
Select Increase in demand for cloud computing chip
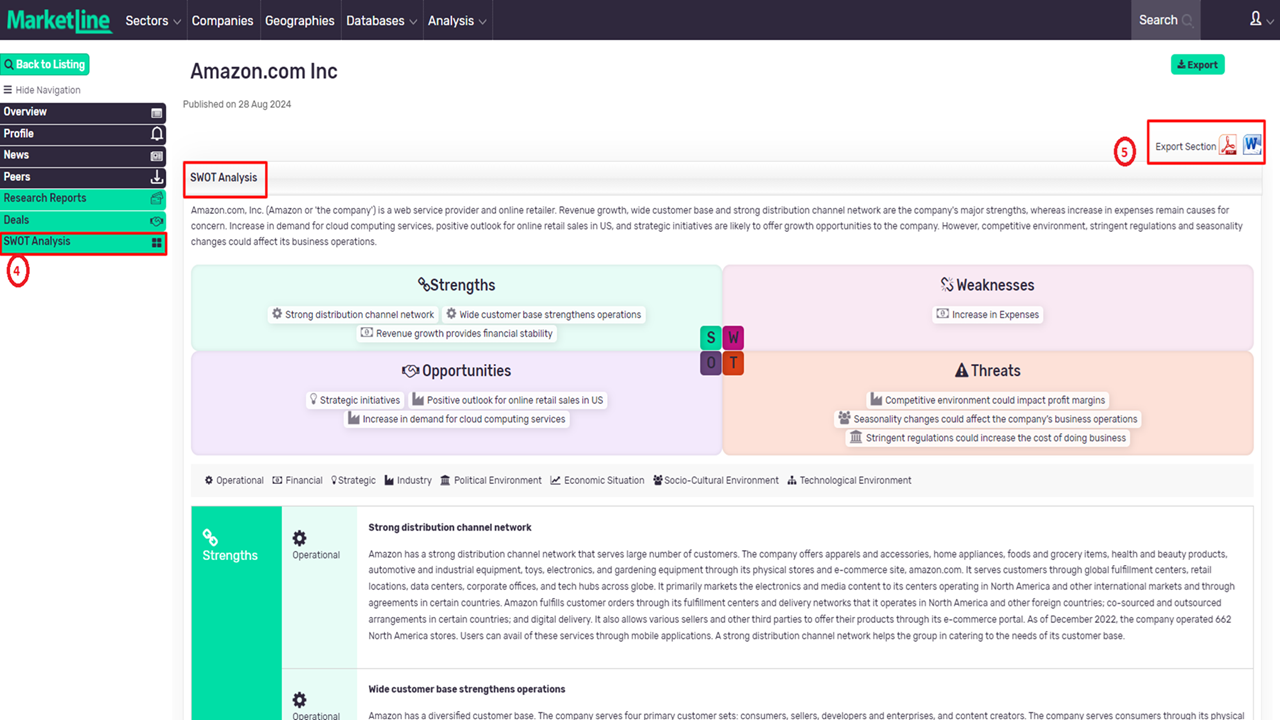coord(456,419)
